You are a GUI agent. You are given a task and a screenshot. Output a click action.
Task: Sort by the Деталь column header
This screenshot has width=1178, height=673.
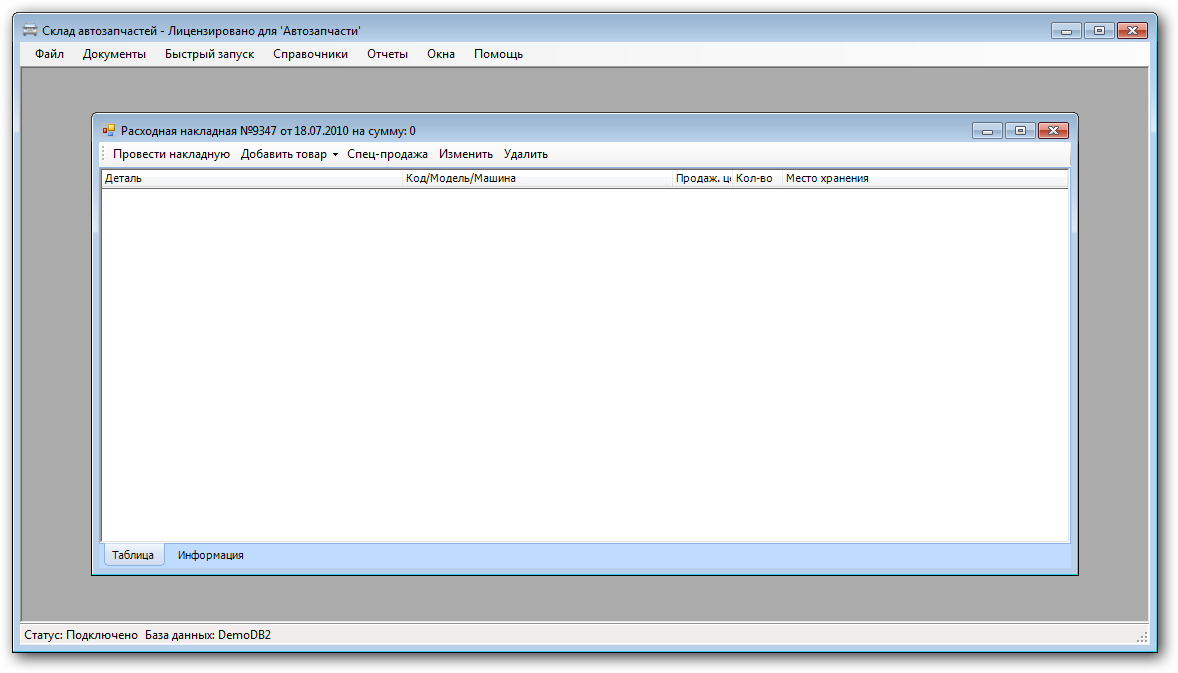[250, 179]
